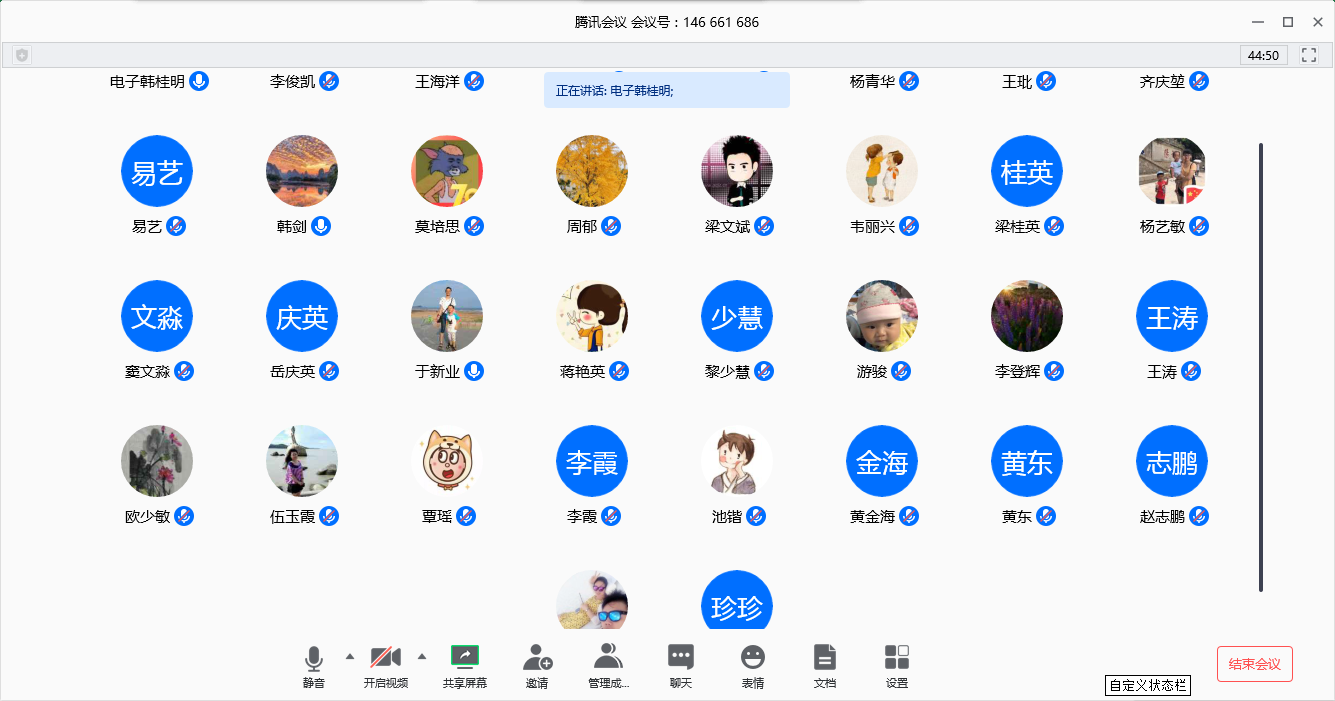
Task: Turn on the camera (开启视频)
Action: (x=386, y=658)
